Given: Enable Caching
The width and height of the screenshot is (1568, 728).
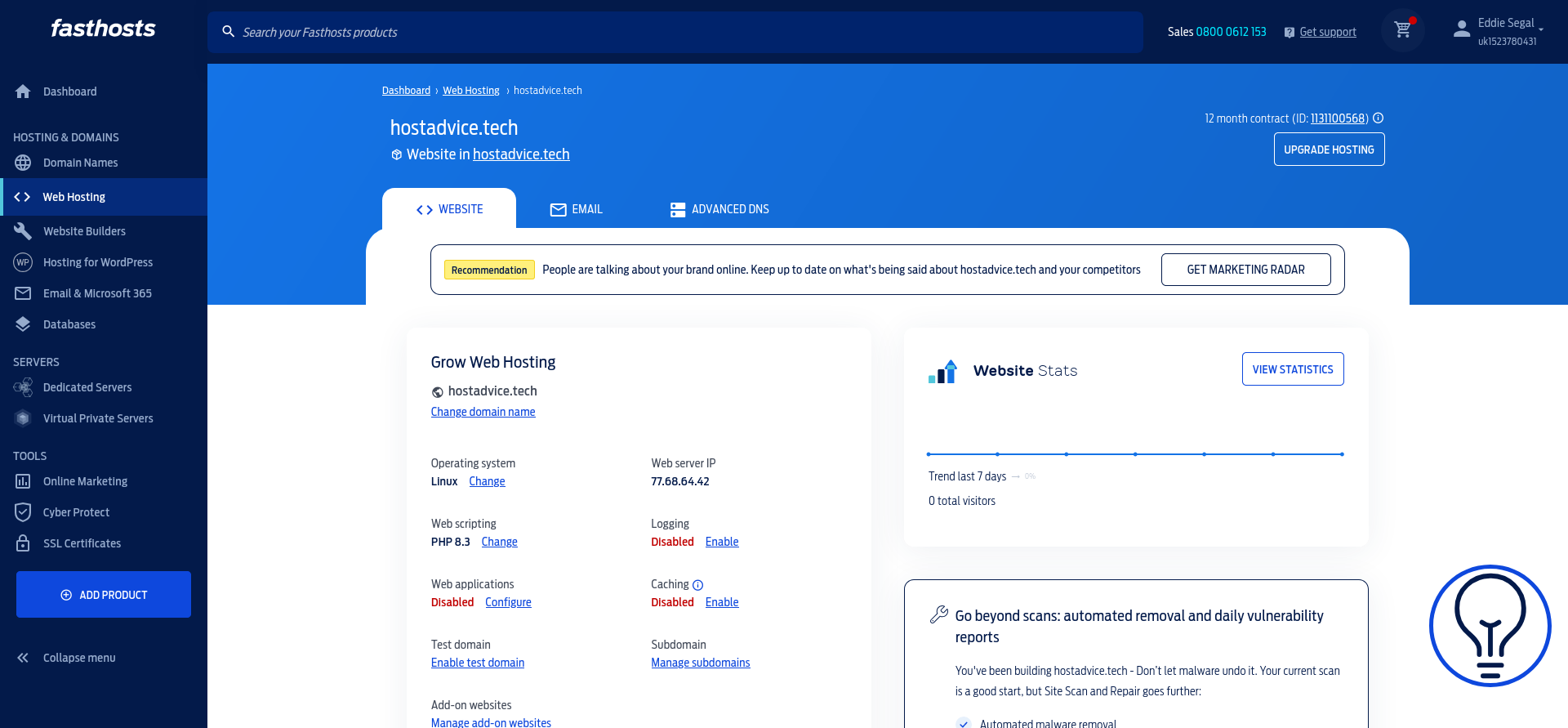Looking at the screenshot, I should 722,602.
